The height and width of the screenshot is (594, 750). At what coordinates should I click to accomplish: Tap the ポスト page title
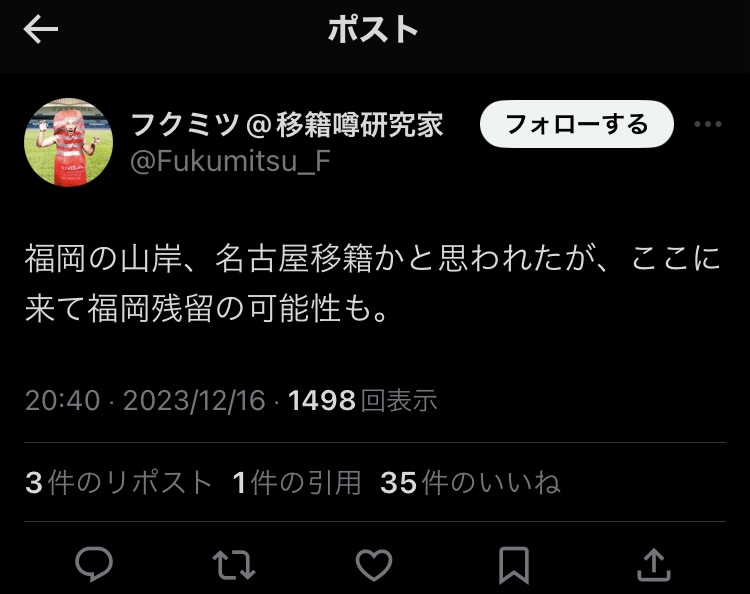click(x=373, y=29)
